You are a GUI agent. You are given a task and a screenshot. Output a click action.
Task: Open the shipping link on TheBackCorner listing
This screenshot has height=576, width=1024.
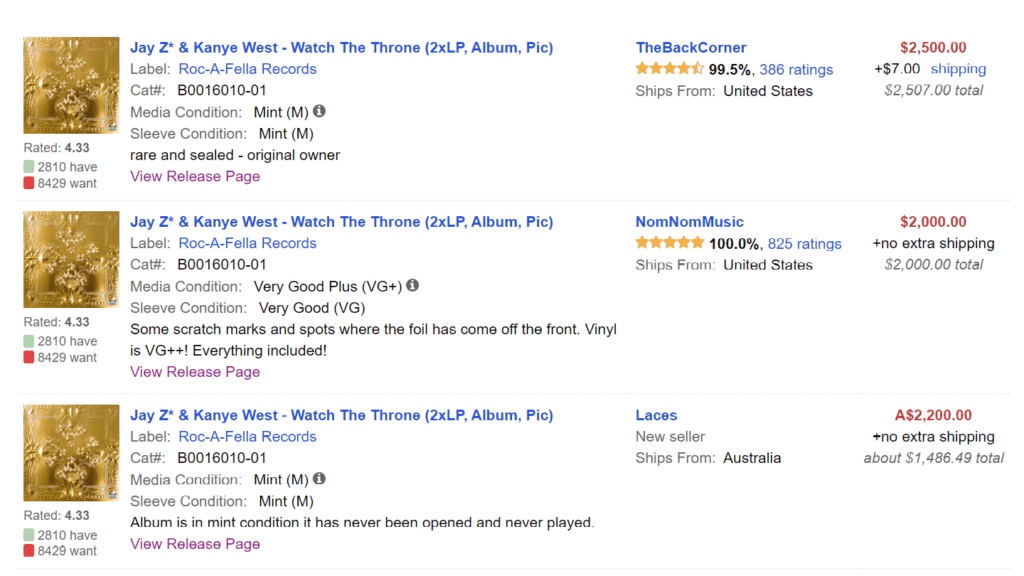coord(958,68)
